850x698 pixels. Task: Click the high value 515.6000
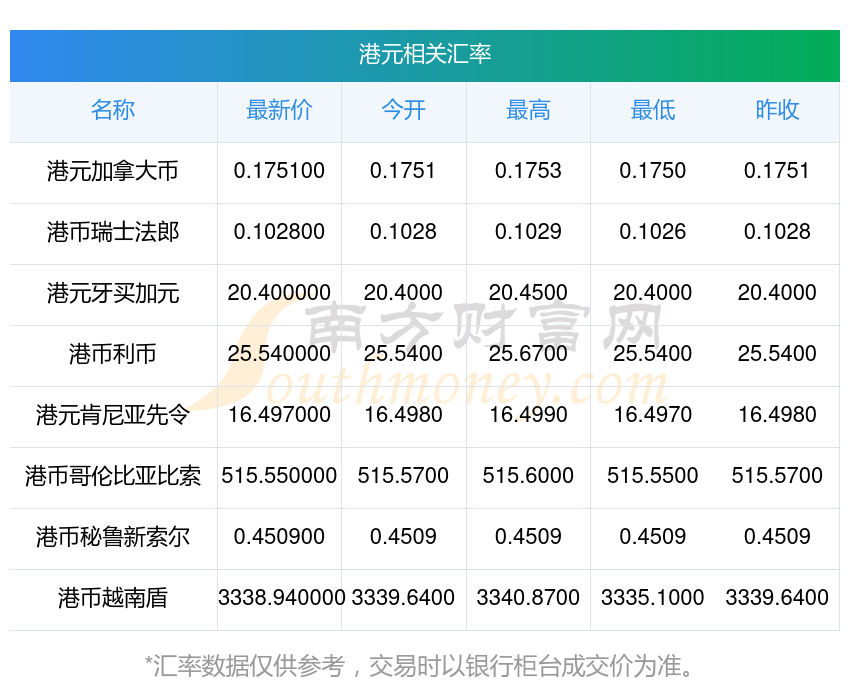(x=528, y=476)
